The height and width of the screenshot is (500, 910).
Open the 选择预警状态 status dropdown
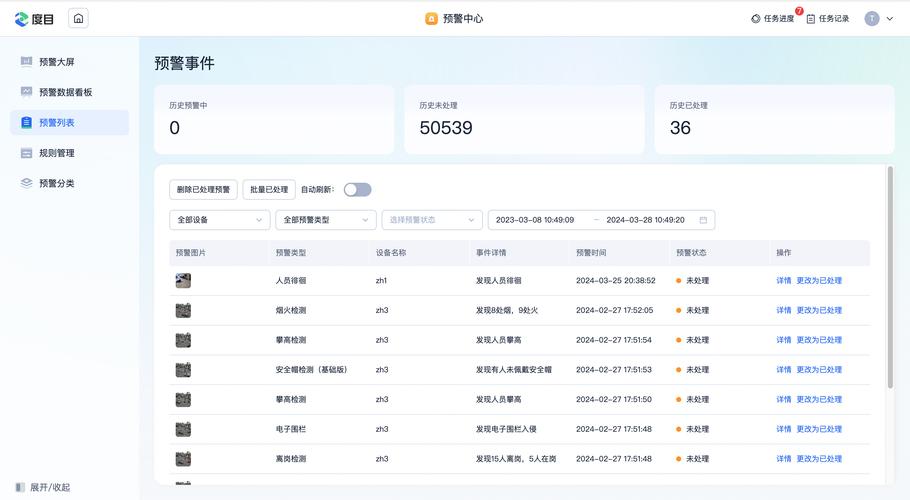(x=431, y=220)
